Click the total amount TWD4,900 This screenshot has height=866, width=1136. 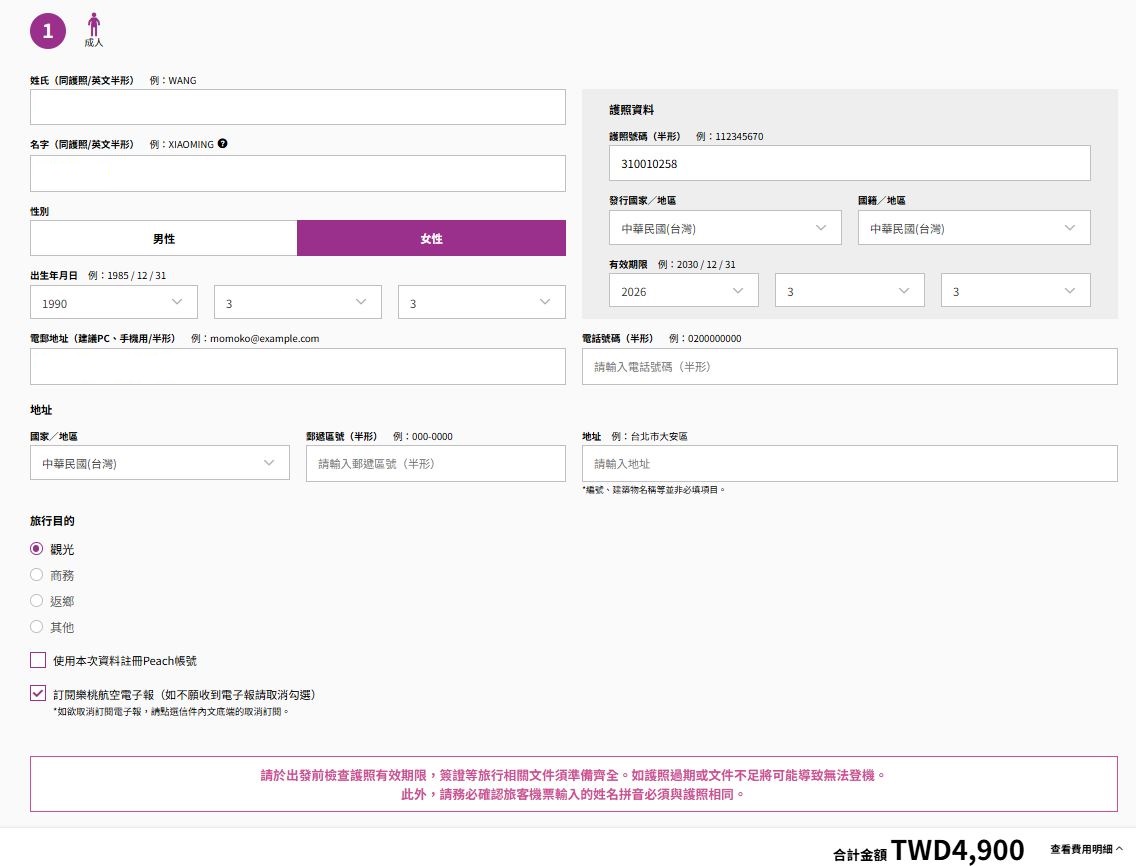[x=958, y=849]
